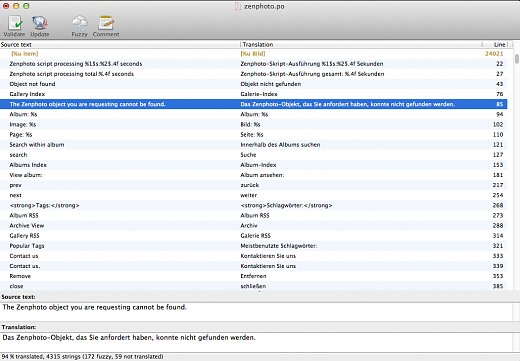Sort by the Source text column header
The height and width of the screenshot is (361, 520).
tap(120, 44)
